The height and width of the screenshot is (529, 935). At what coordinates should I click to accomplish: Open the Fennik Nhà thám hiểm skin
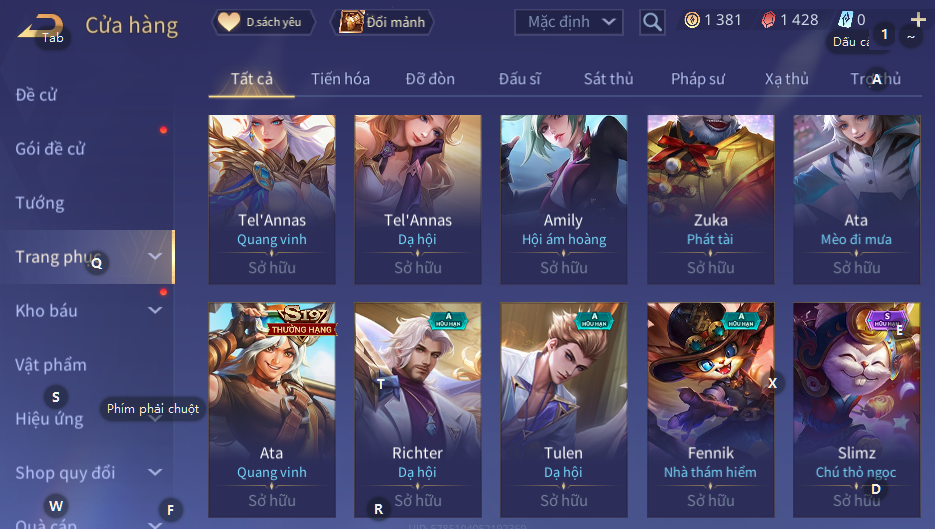tap(710, 410)
